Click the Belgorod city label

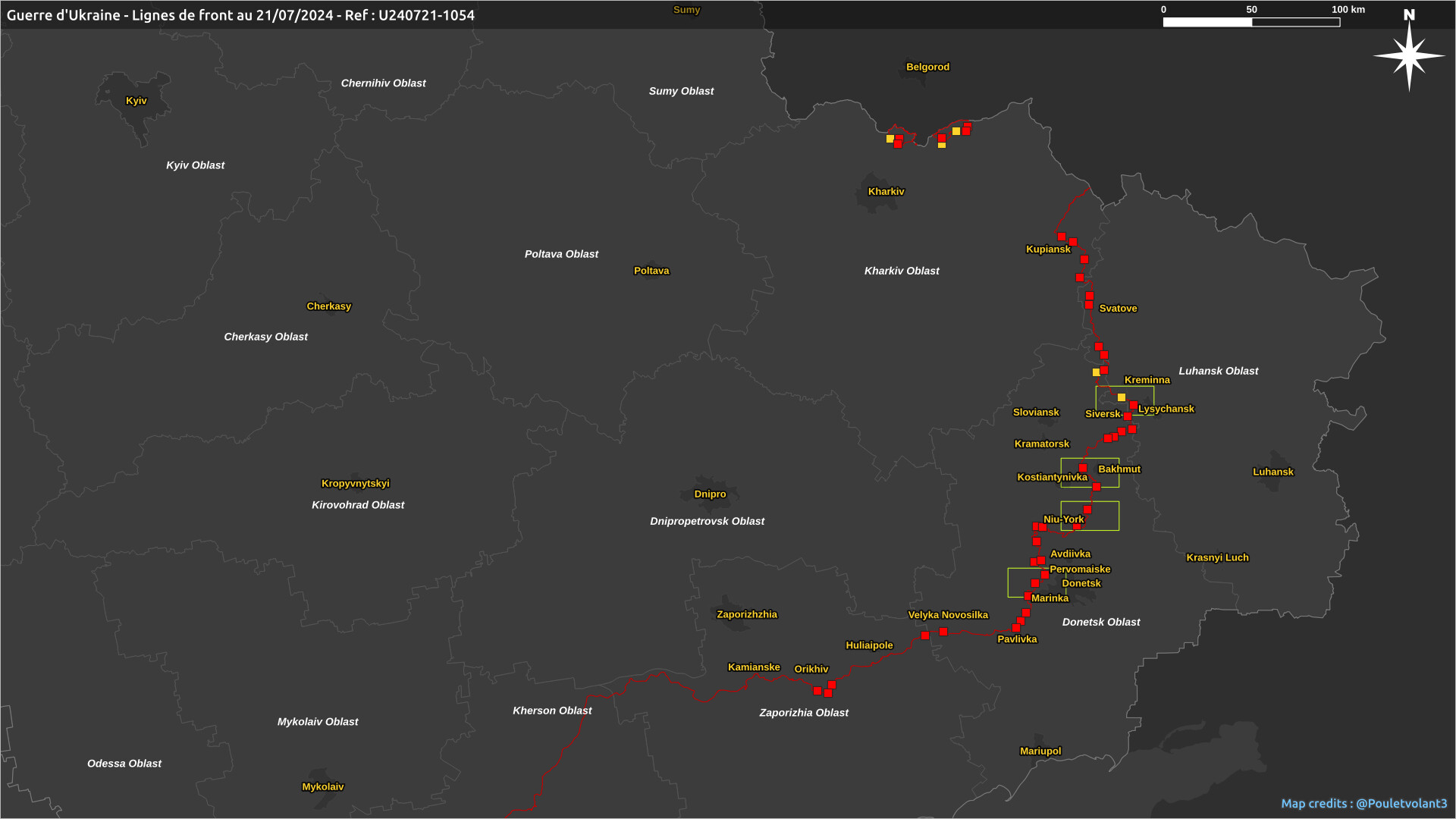click(x=927, y=67)
